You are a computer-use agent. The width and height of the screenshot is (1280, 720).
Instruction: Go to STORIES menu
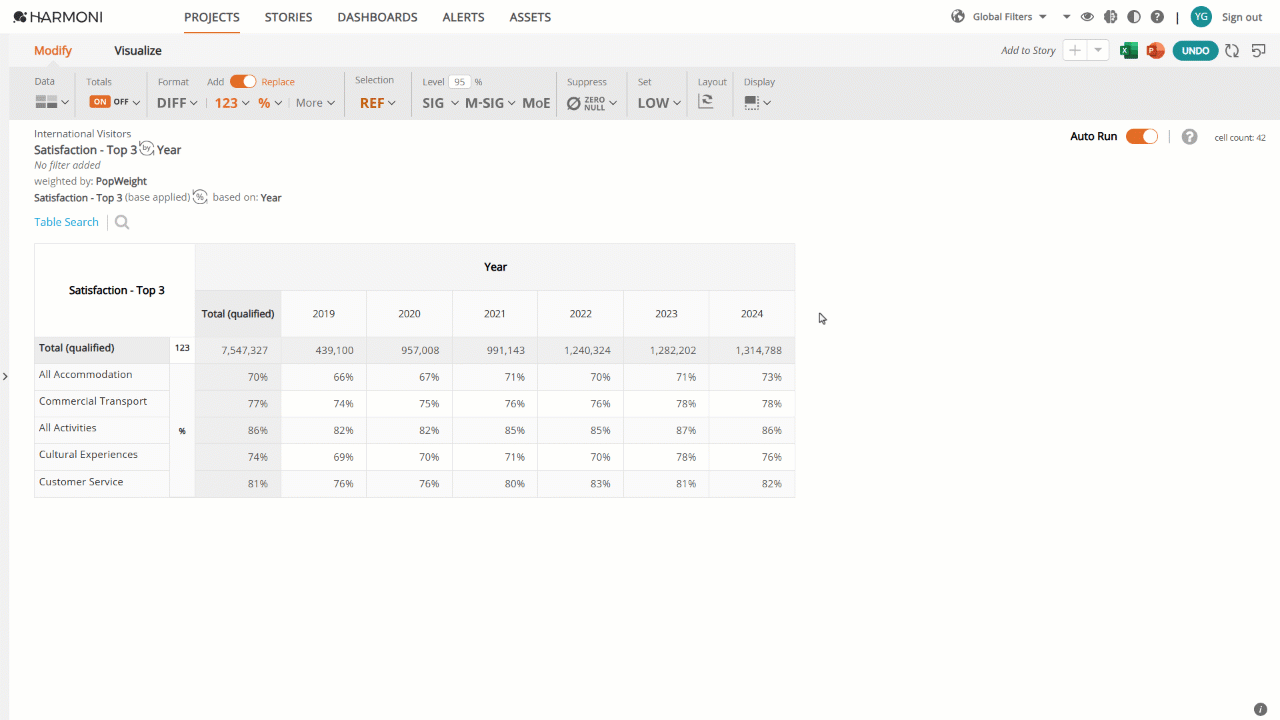[x=288, y=17]
